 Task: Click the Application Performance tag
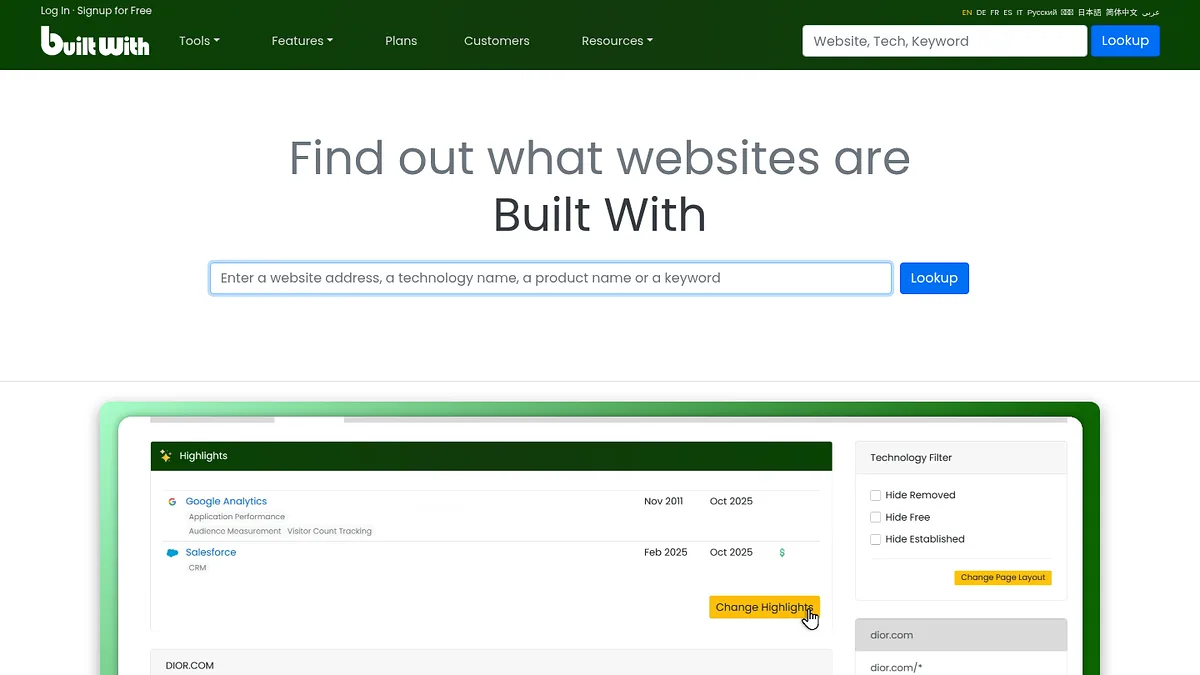(x=237, y=517)
